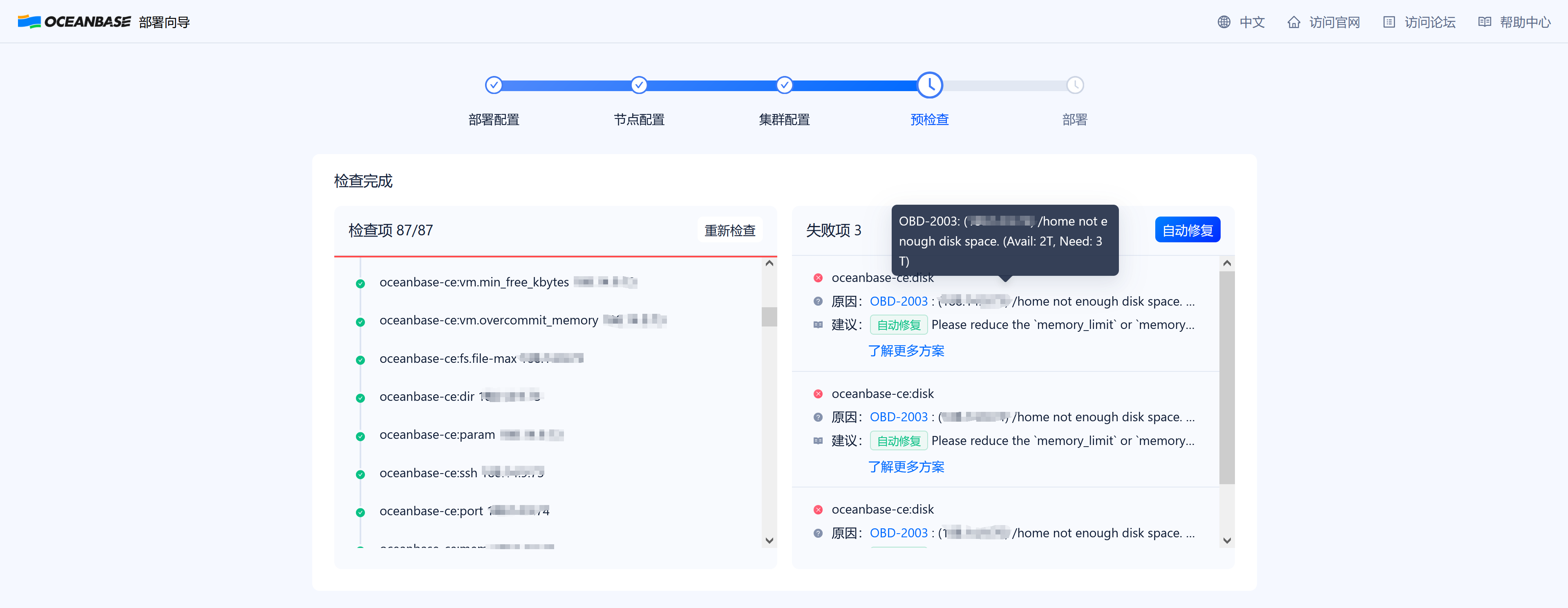
Task: Click the 集群配置 step check icon
Action: point(784,85)
